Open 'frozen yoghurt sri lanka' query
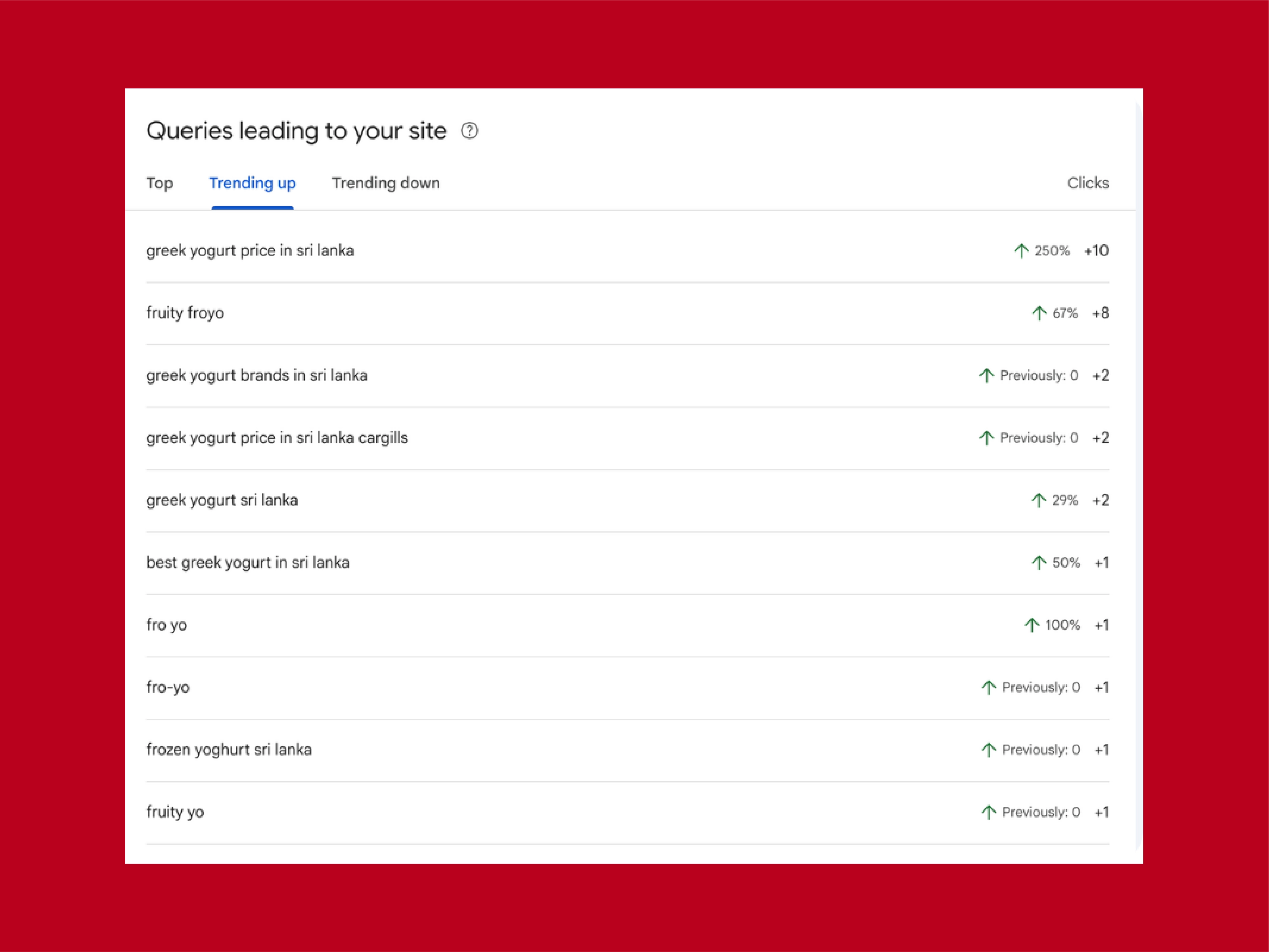The height and width of the screenshot is (952, 1269). tap(229, 749)
